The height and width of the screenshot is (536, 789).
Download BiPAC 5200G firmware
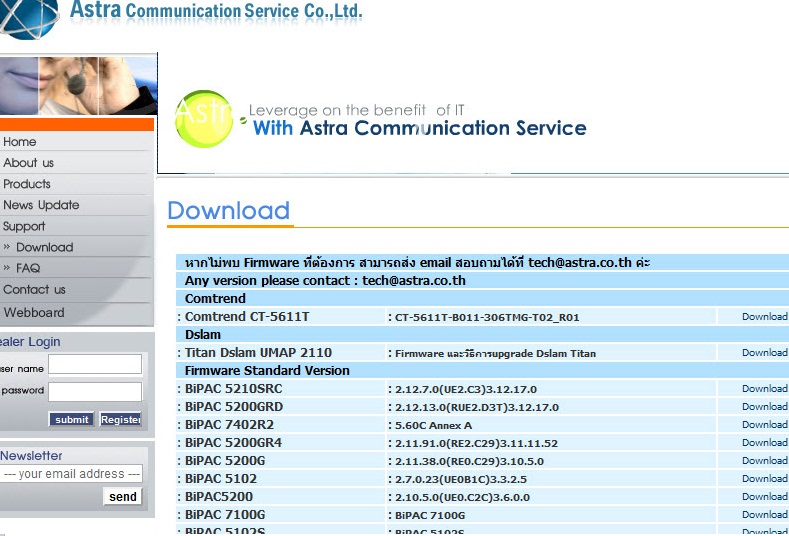coord(764,461)
